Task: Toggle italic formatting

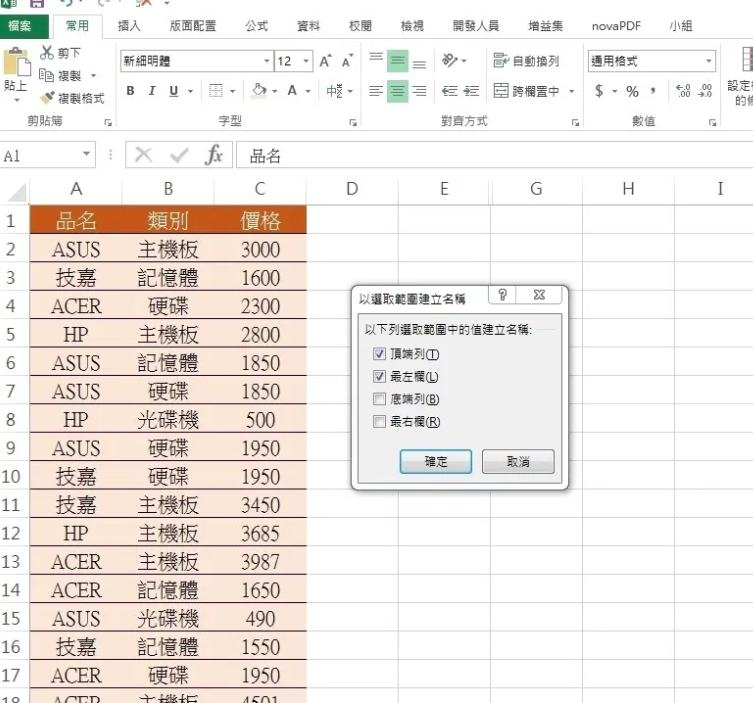Action: 152,90
